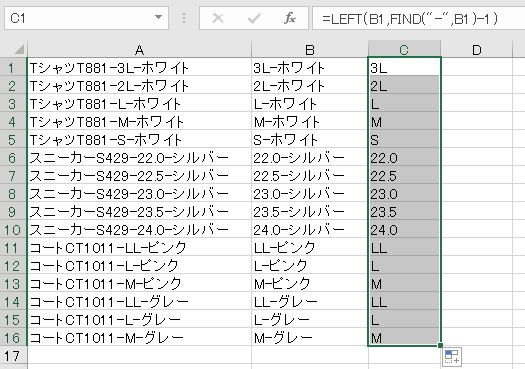Click cell C10 containing '24.0'
Image resolution: width=525 pixels, height=369 pixels.
pos(404,230)
